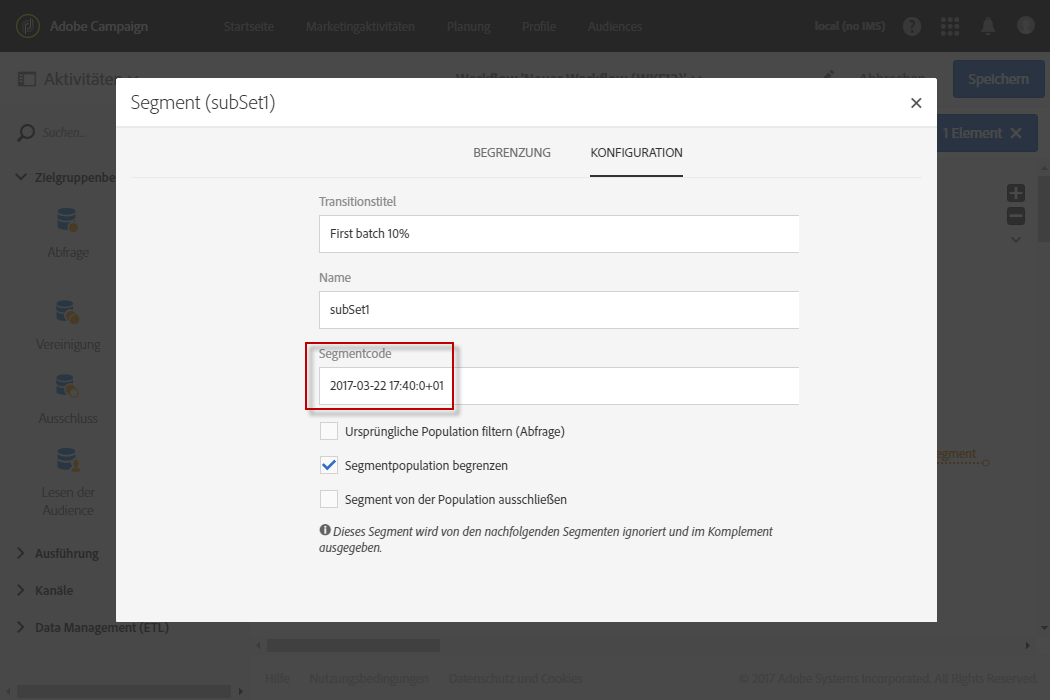Click the Segmentcode input field
This screenshot has width=1050, height=700.
558,386
